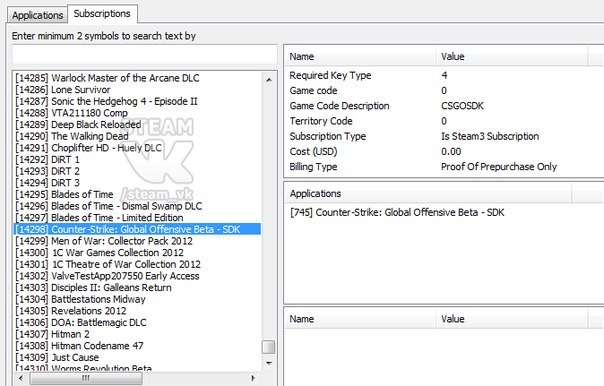Select the Game Code Description row label
The width and height of the screenshot is (604, 386).
pyautogui.click(x=339, y=106)
